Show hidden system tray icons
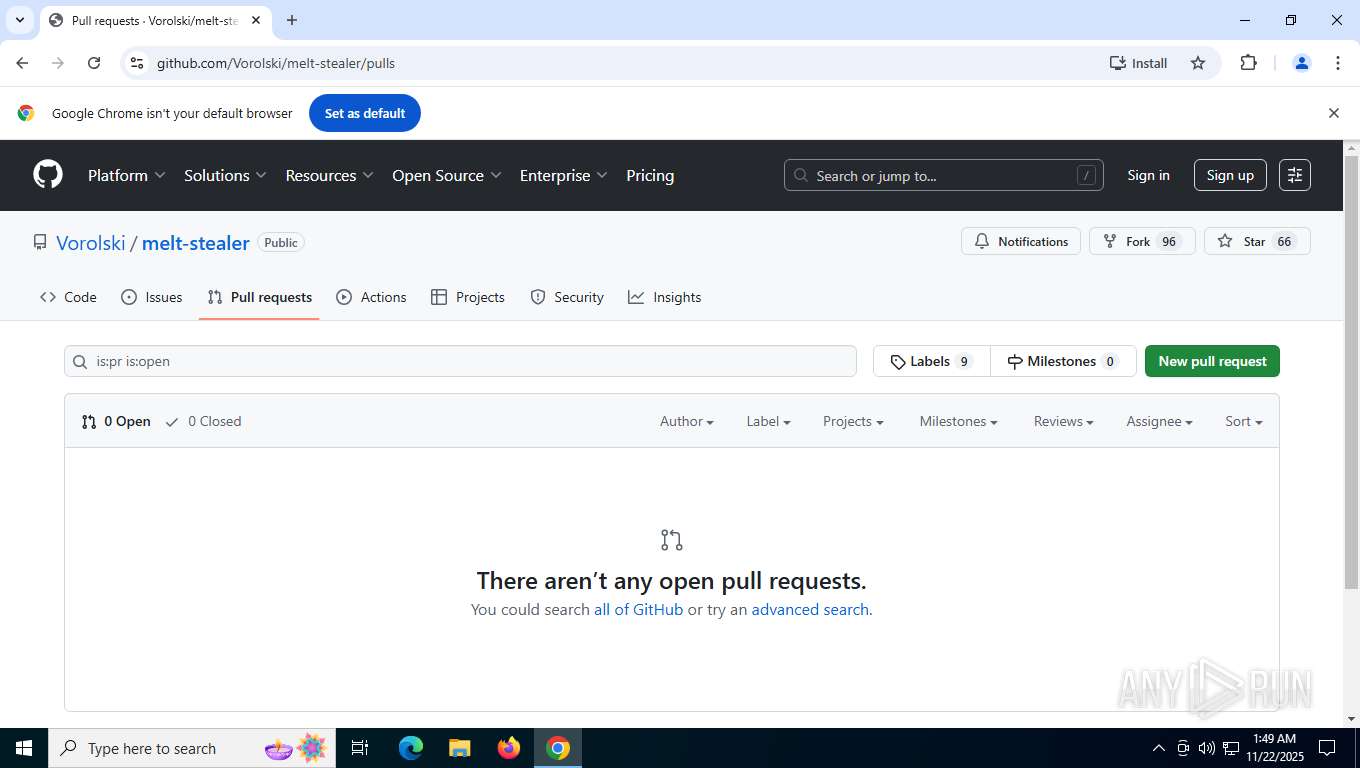The width and height of the screenshot is (1360, 768). point(1159,748)
